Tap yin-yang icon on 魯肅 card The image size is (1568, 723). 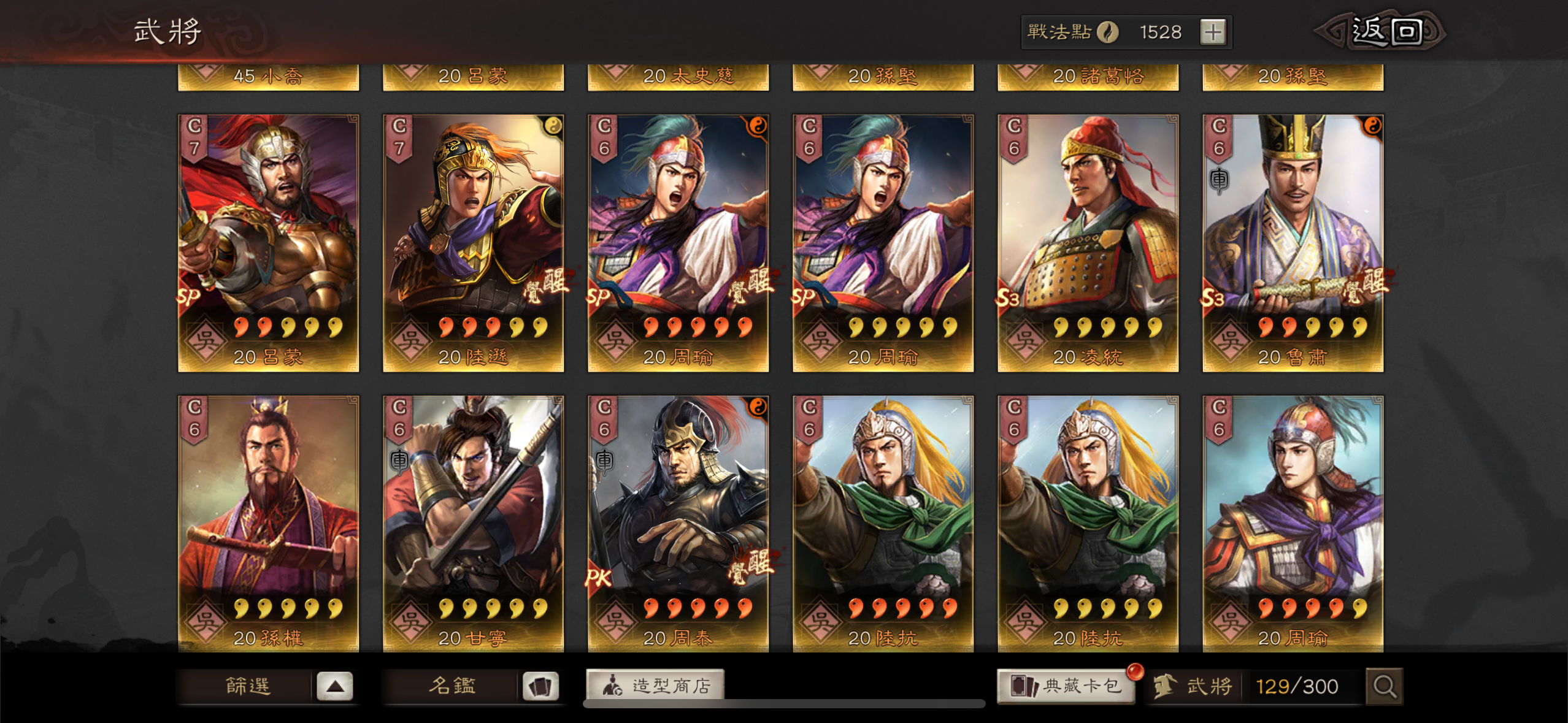coord(1372,126)
